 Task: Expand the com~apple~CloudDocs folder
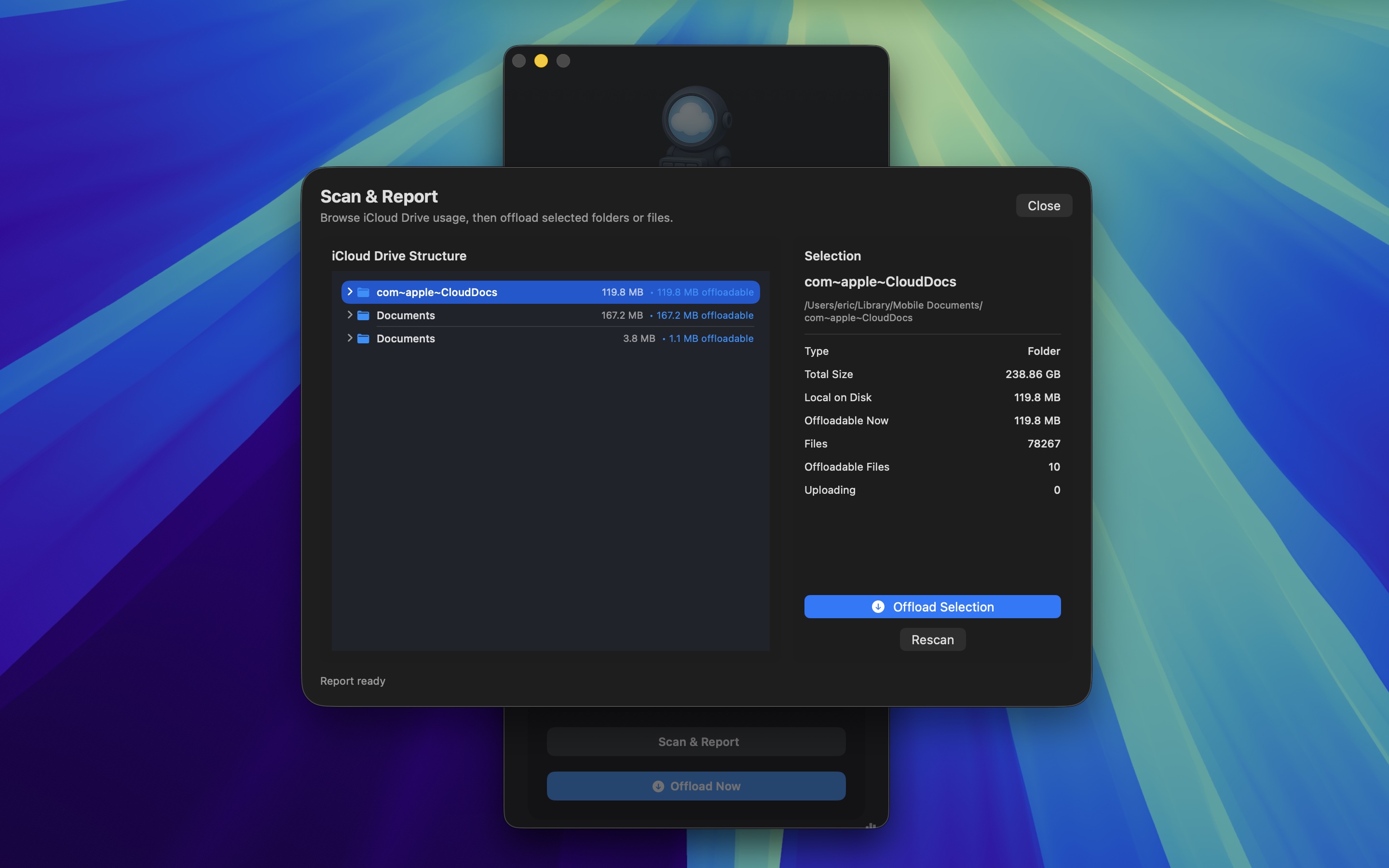click(x=350, y=292)
